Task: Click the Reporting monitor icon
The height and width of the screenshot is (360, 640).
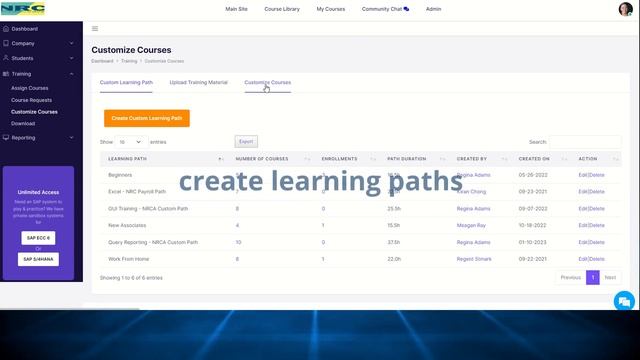Action: click(x=6, y=138)
